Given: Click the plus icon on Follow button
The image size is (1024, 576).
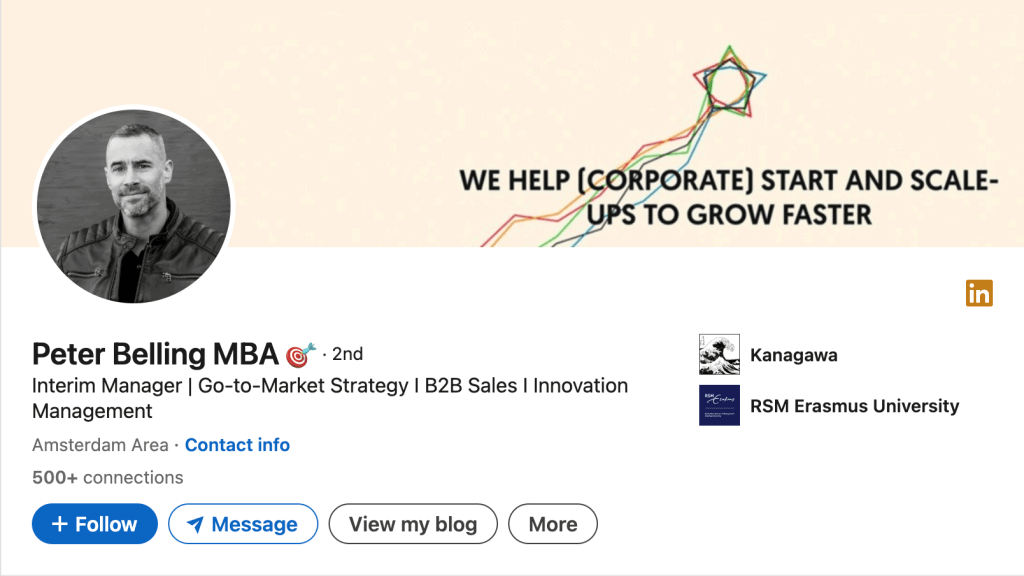Looking at the screenshot, I should (60, 524).
